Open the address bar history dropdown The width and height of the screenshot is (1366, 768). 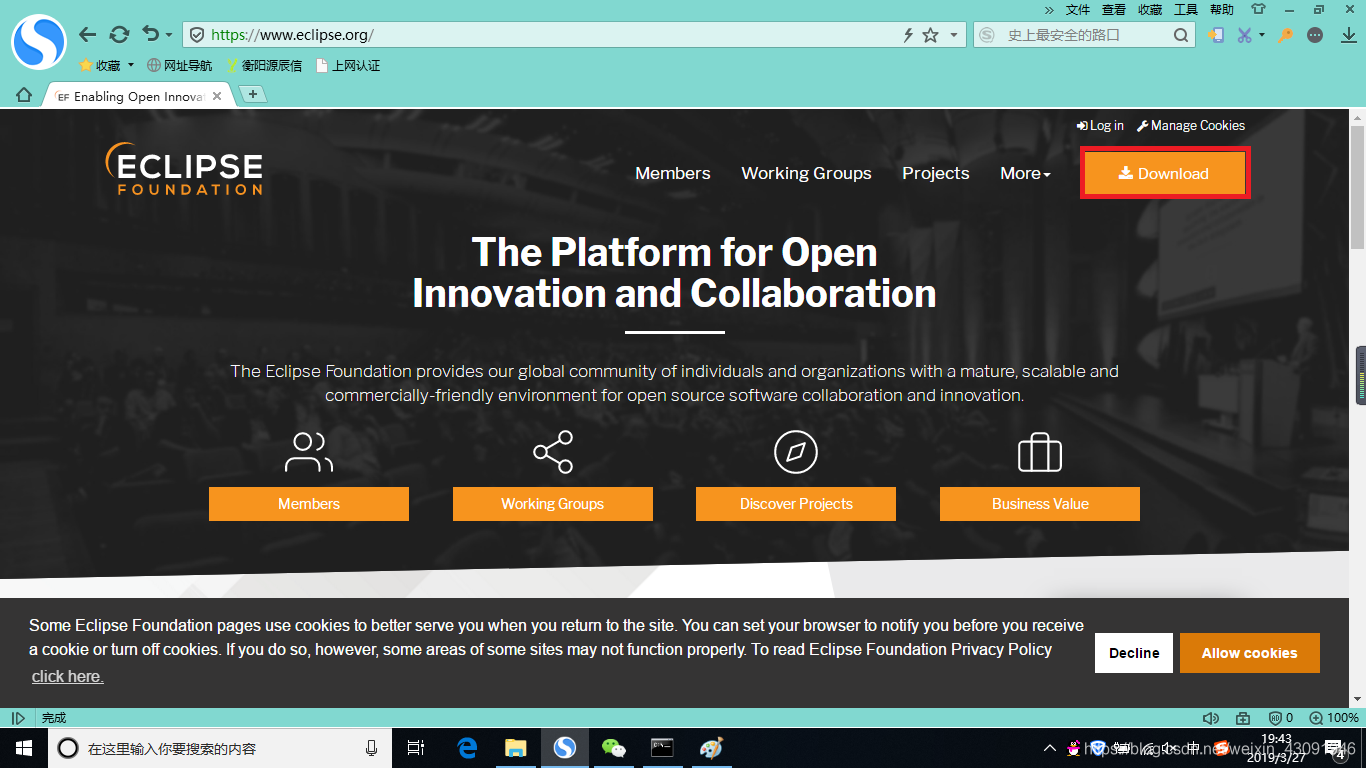pyautogui.click(x=954, y=35)
